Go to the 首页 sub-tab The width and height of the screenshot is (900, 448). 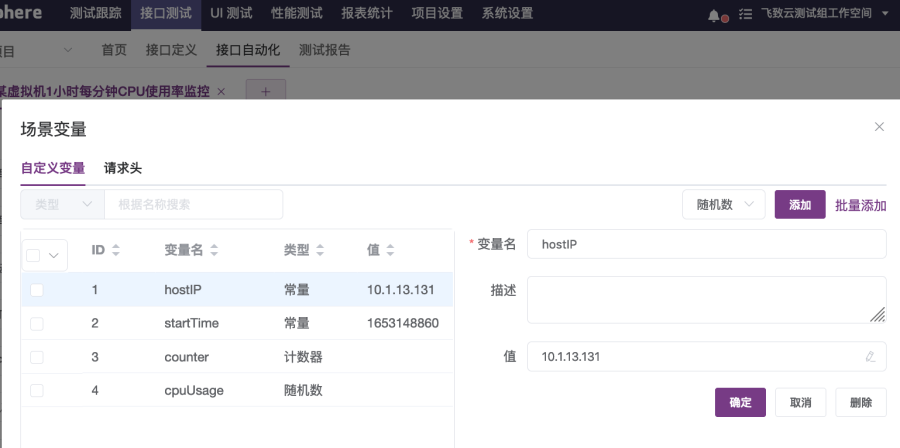114,50
